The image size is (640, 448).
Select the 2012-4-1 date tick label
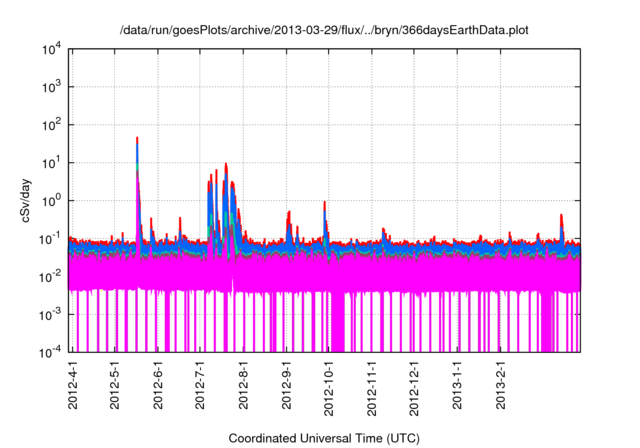pyautogui.click(x=73, y=386)
